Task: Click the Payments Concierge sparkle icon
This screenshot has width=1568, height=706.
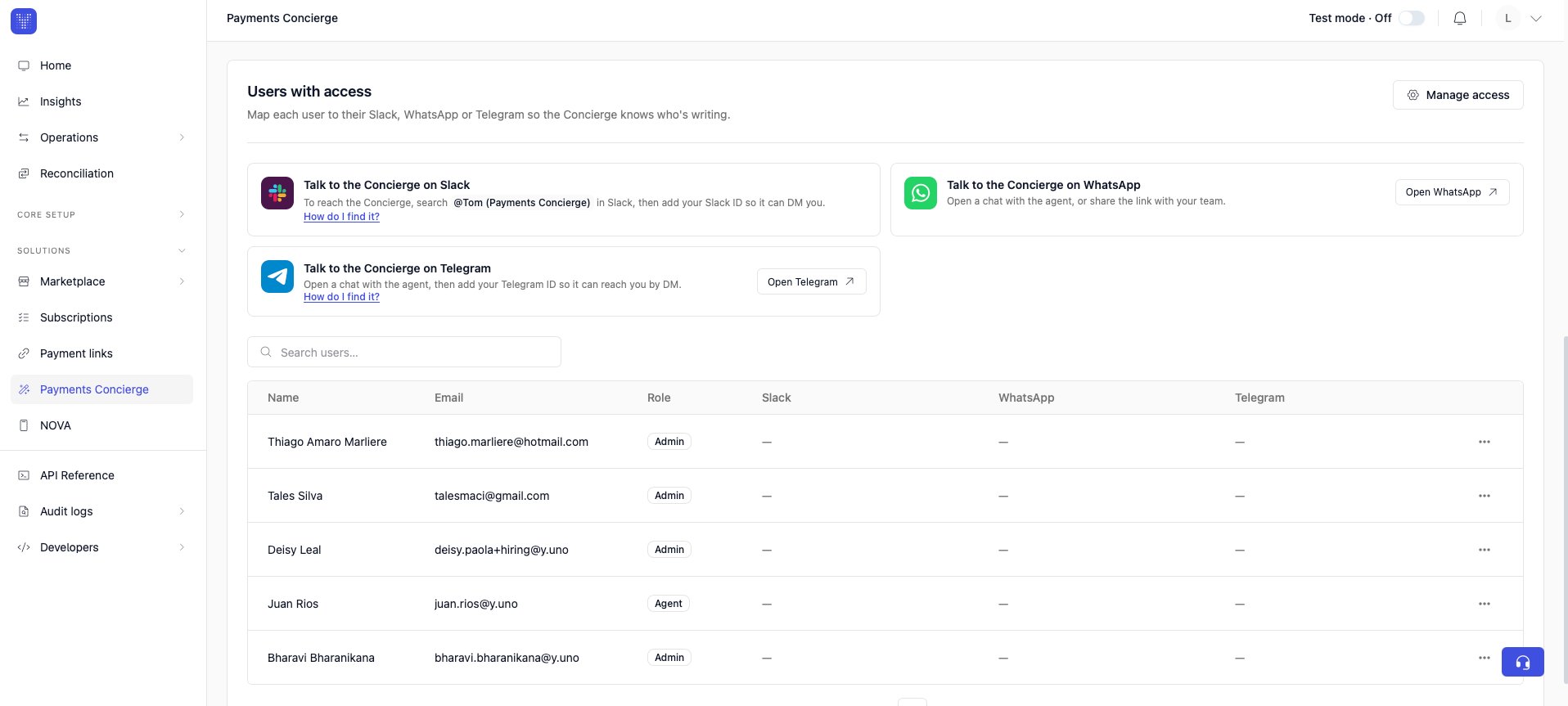Action: point(24,389)
